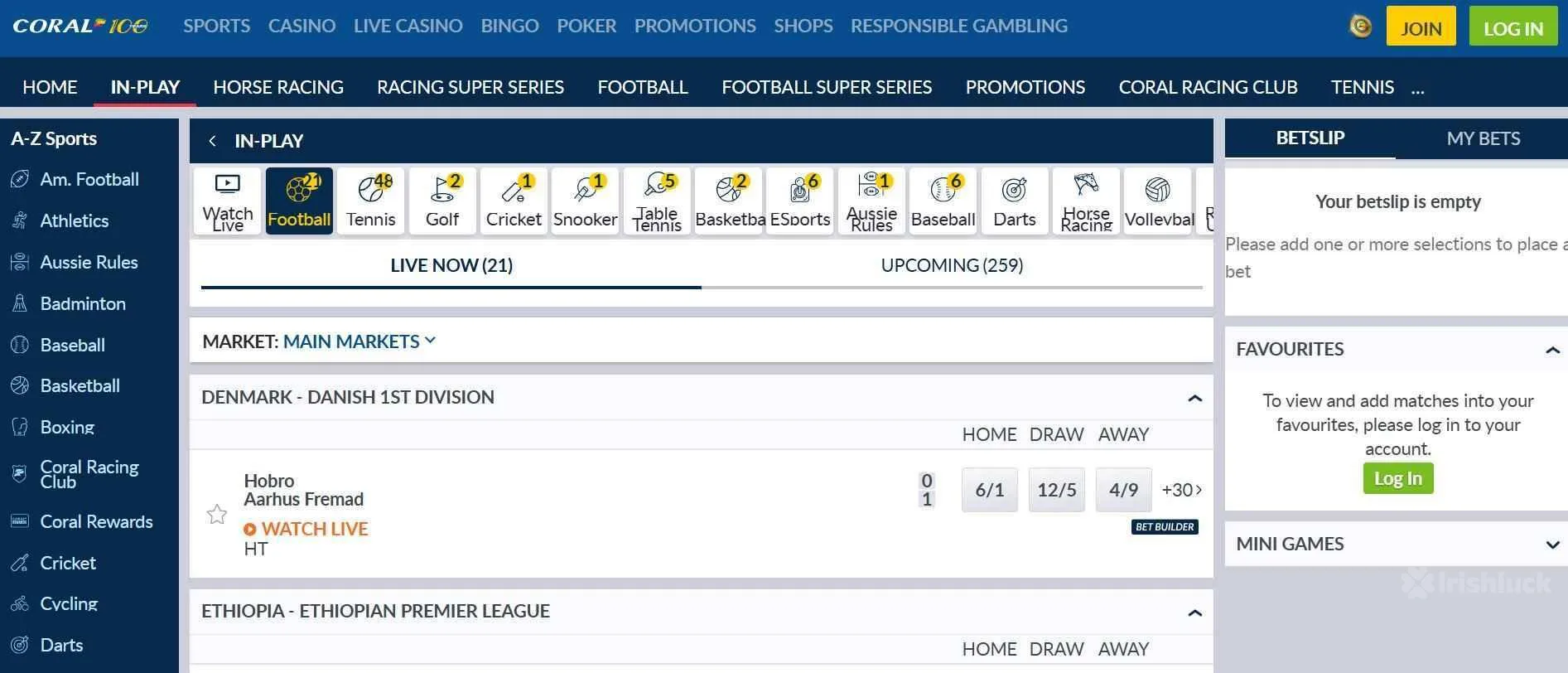Click the gold coin rewards icon in header

click(x=1360, y=27)
